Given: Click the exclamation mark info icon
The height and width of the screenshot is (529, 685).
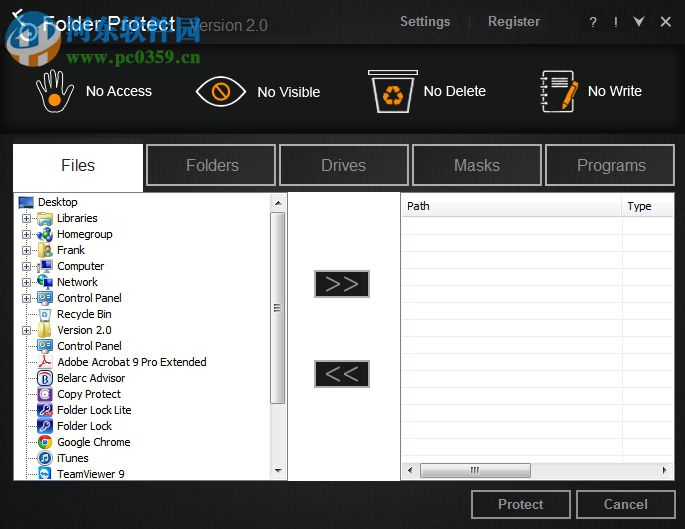Looking at the screenshot, I should coord(616,22).
